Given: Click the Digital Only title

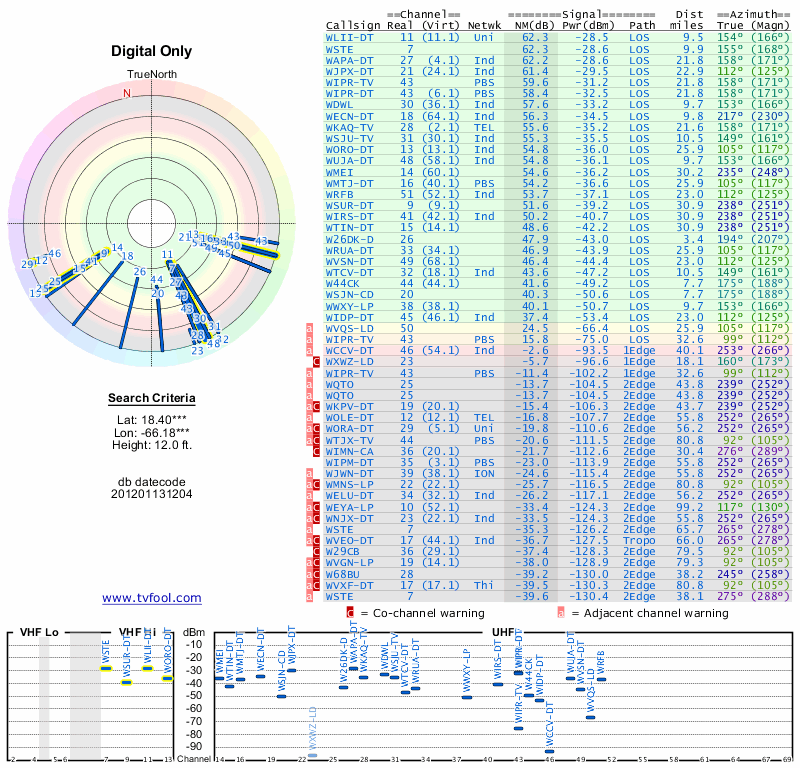Looking at the screenshot, I should click(152, 51).
